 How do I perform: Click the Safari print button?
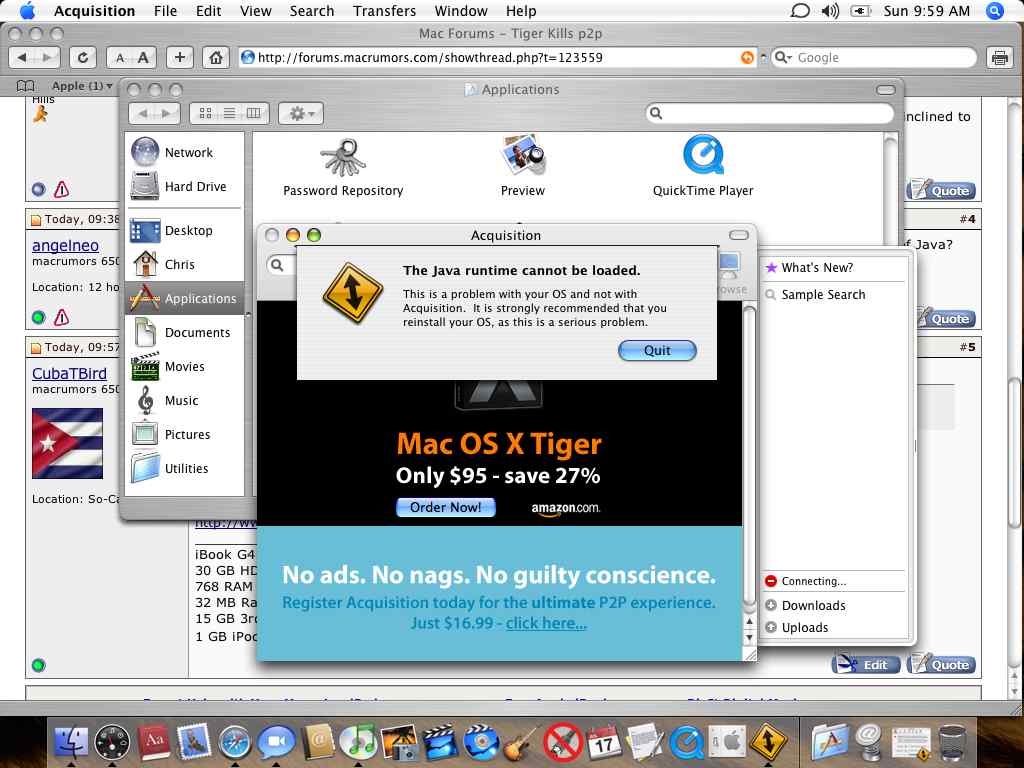pyautogui.click(x=999, y=57)
